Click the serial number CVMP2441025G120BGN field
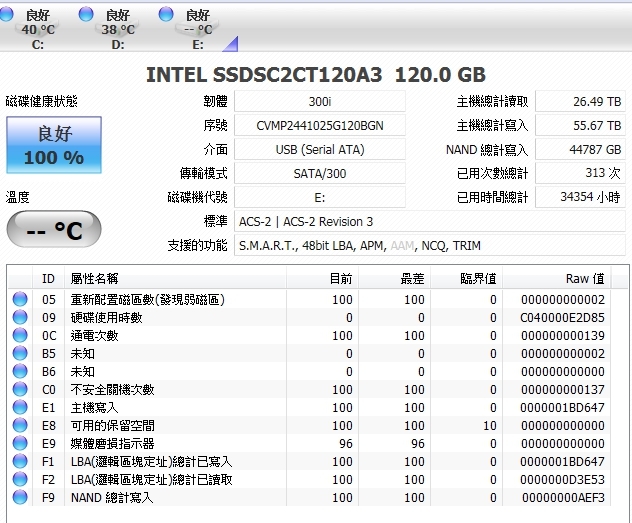Screen dimensions: 632x523 pos(320,126)
